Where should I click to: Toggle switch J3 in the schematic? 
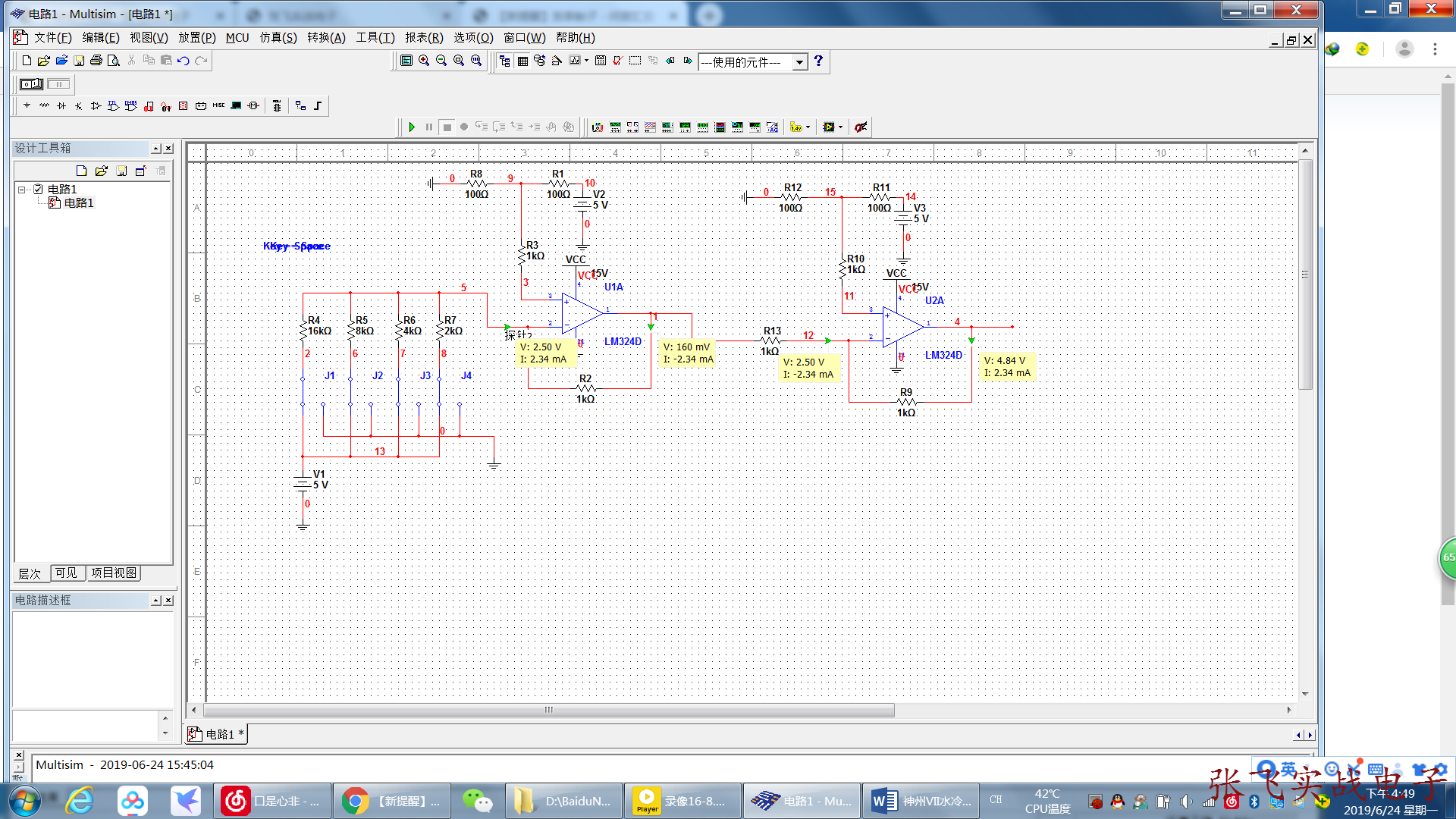point(409,391)
